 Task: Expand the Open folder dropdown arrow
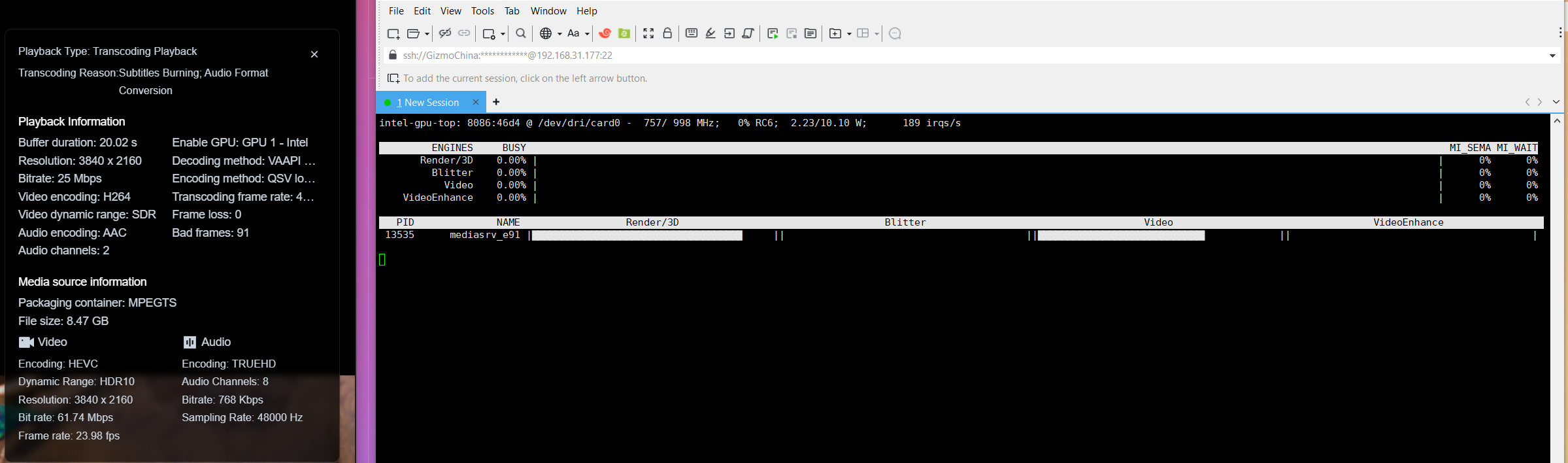click(427, 34)
